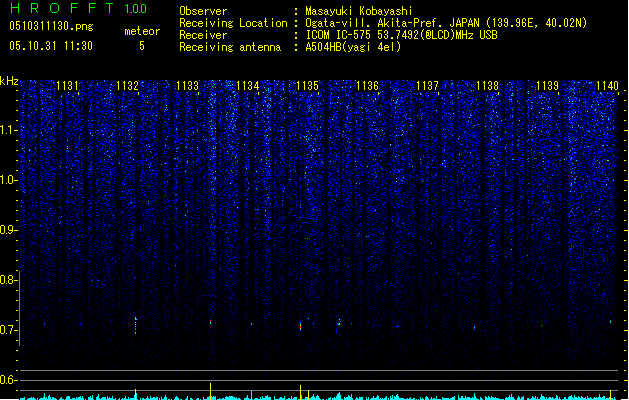Click the tallest yellow detection spike in bottom graph
Viewport: 629px width, 400px height.
(x=210, y=391)
